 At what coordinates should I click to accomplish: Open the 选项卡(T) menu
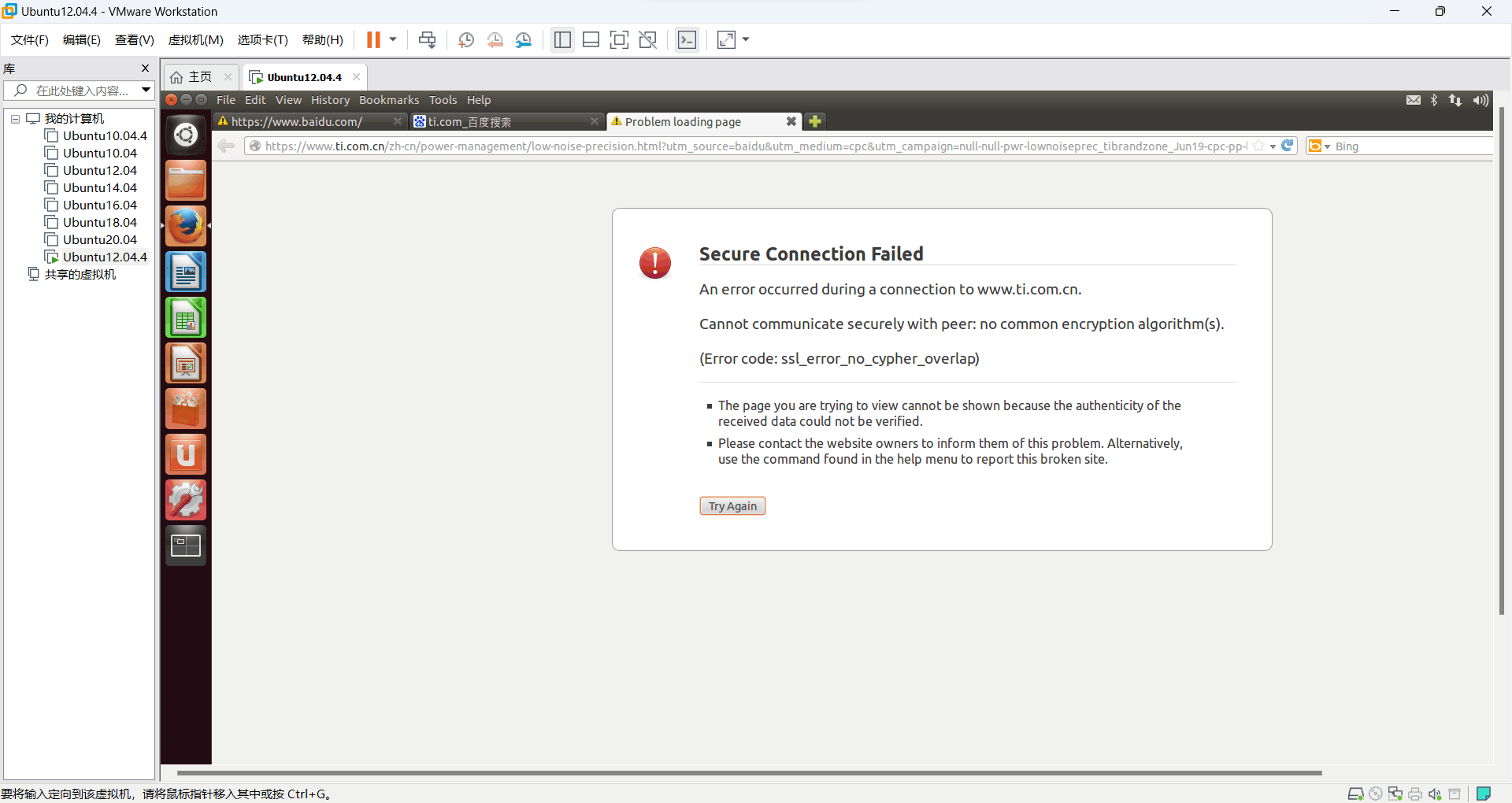263,39
